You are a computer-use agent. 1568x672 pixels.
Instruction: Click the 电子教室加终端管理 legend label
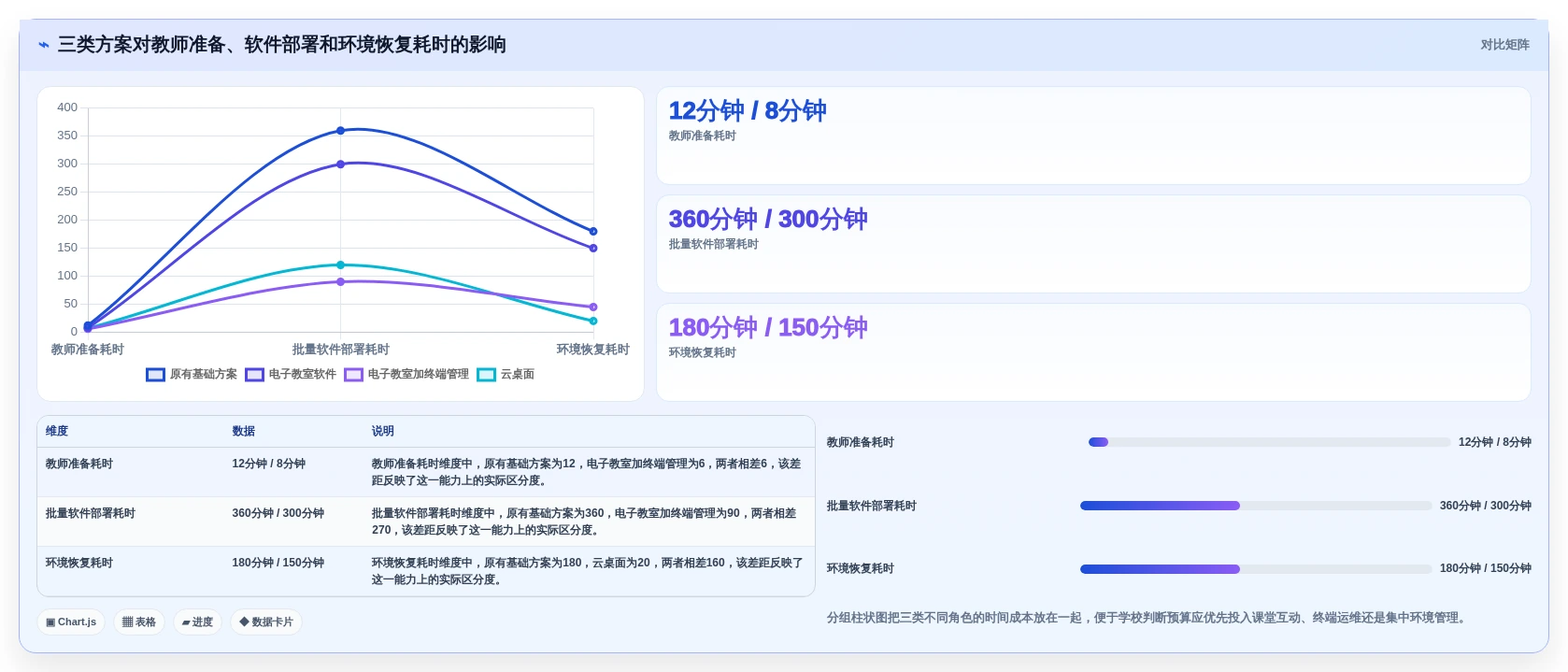coord(419,374)
